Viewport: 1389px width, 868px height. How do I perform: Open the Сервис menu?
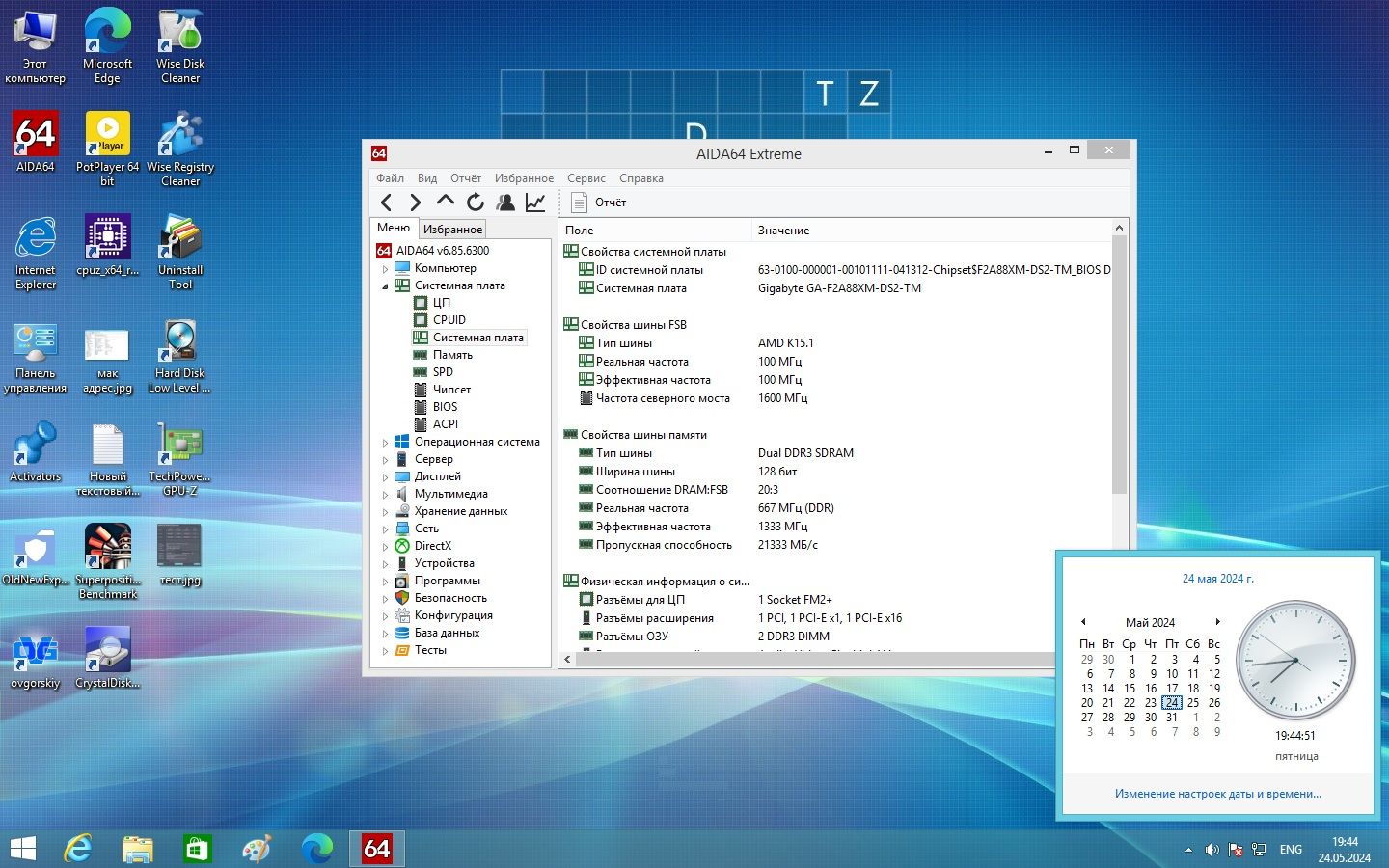click(x=586, y=178)
